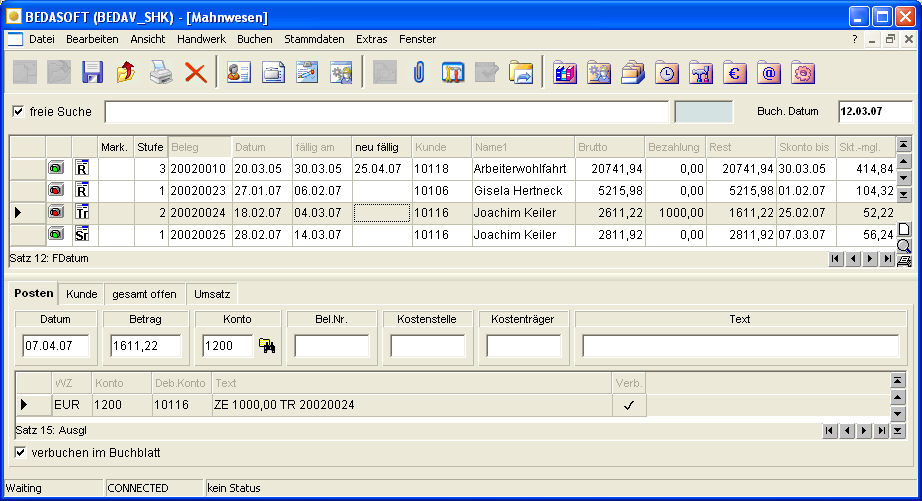Open the folder with @ symbol icon

click(769, 73)
